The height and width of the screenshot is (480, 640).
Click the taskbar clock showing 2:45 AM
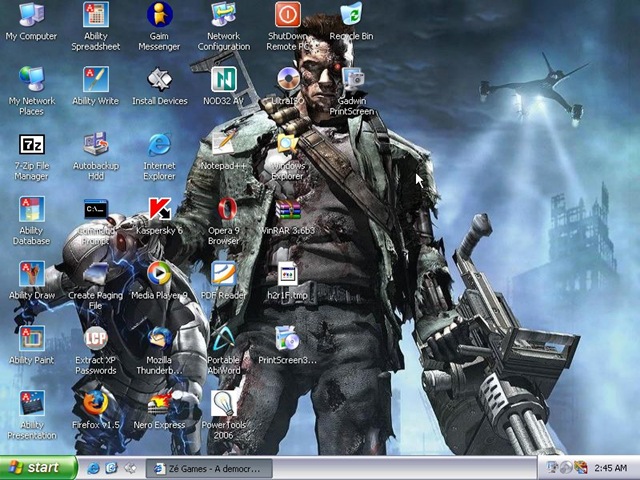[611, 468]
